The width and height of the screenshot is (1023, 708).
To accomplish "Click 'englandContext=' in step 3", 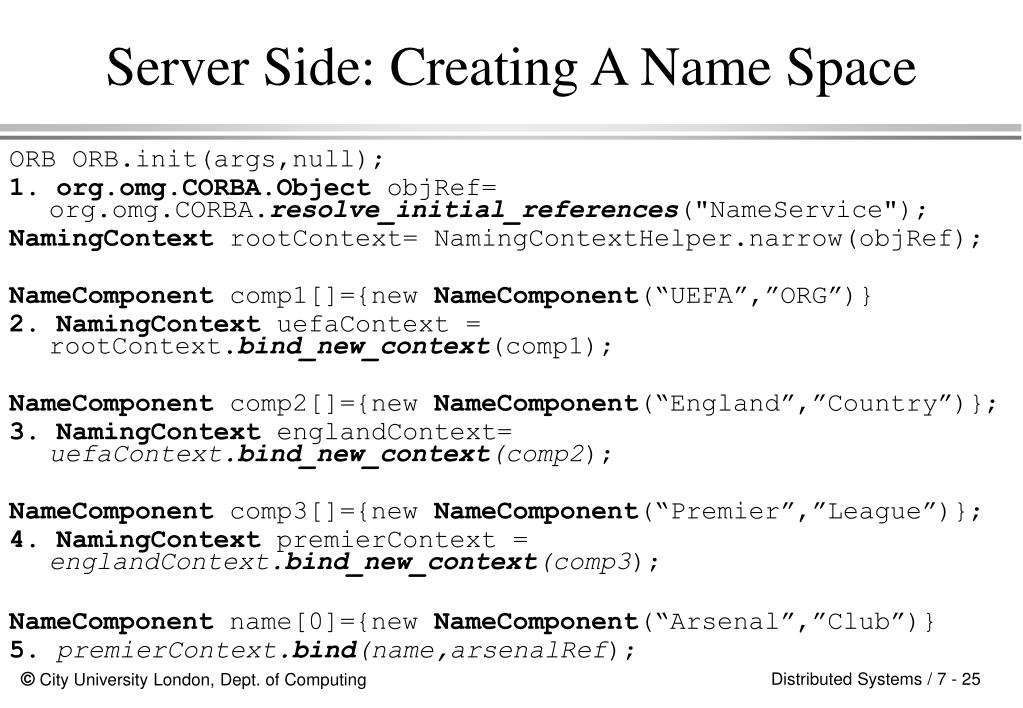I will (x=394, y=432).
